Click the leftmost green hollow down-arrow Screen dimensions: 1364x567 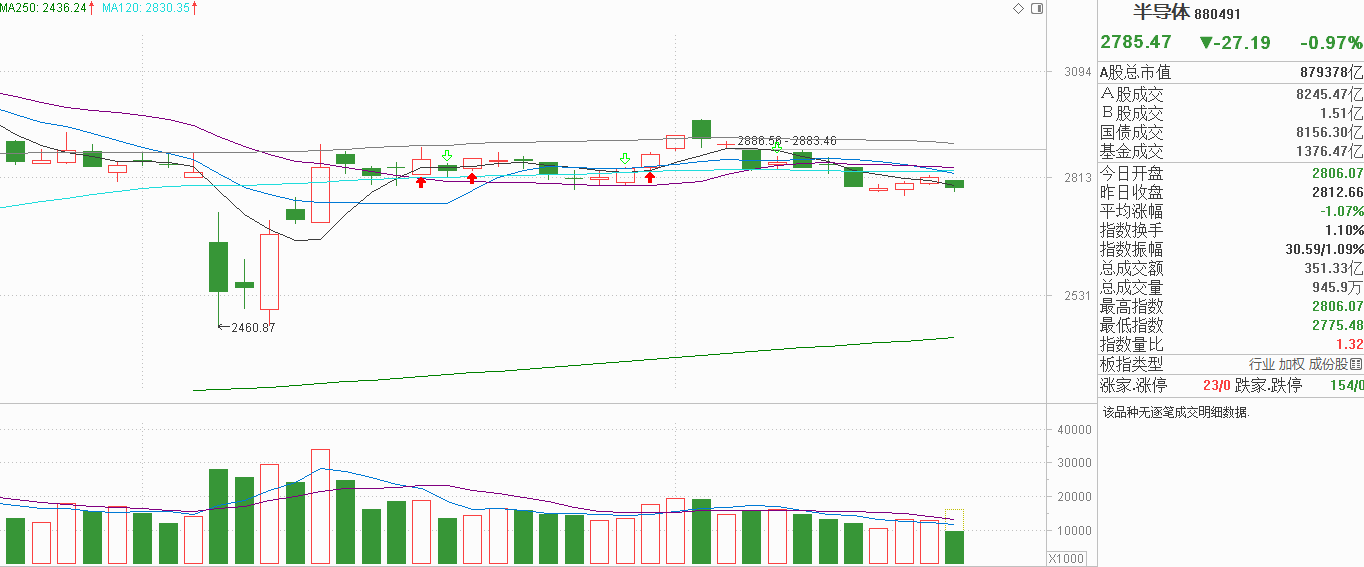click(x=446, y=156)
